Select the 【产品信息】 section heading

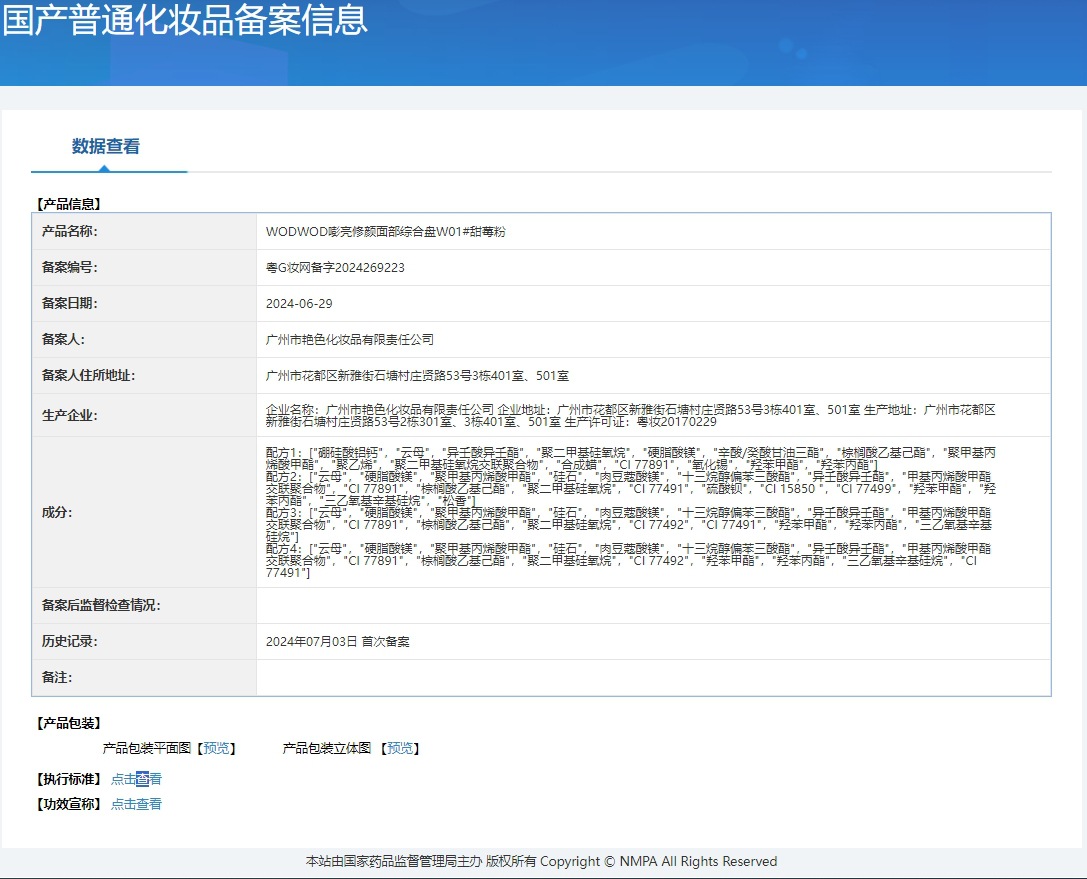coord(69,204)
